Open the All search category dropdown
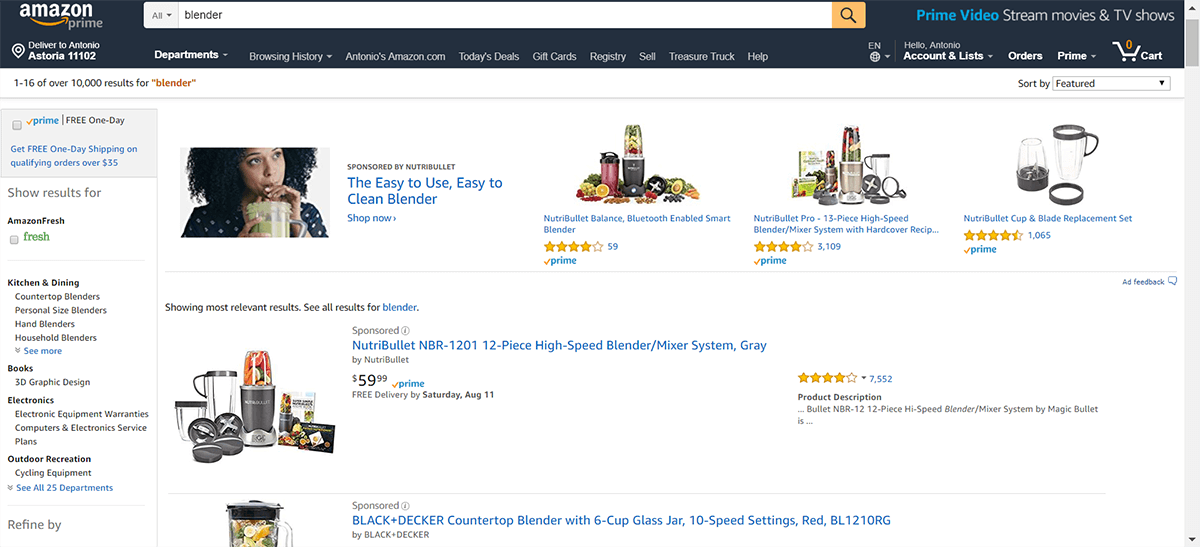The width and height of the screenshot is (1200, 547). [161, 15]
